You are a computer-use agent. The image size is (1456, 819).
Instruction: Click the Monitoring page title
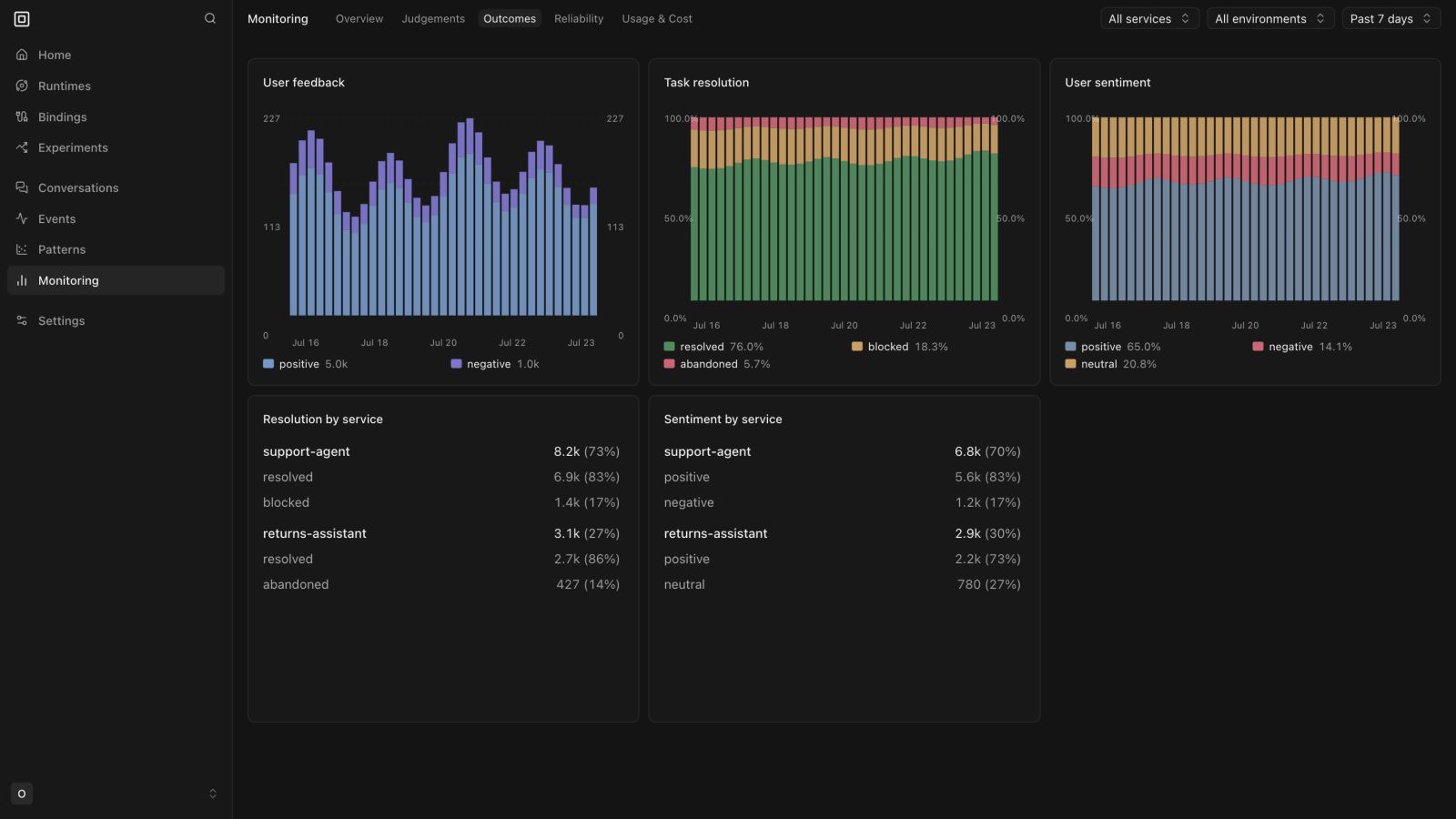pyautogui.click(x=278, y=18)
